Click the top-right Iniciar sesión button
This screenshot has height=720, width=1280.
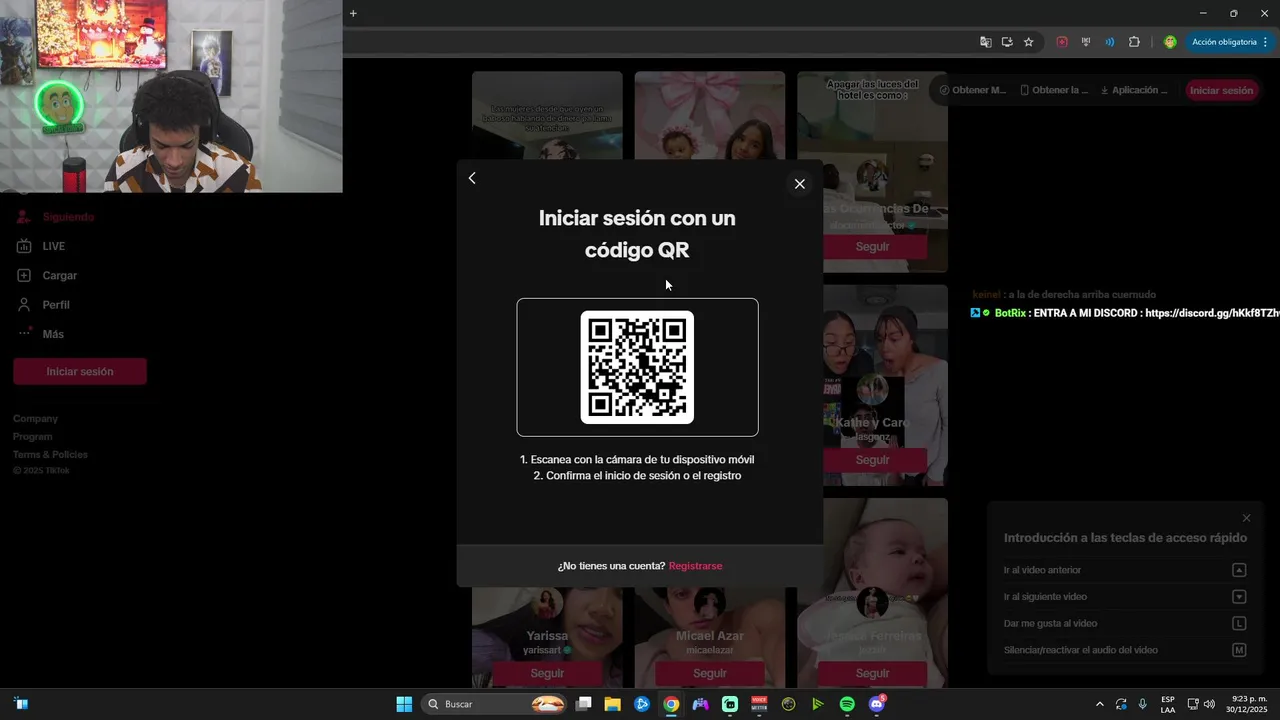pyautogui.click(x=1221, y=90)
